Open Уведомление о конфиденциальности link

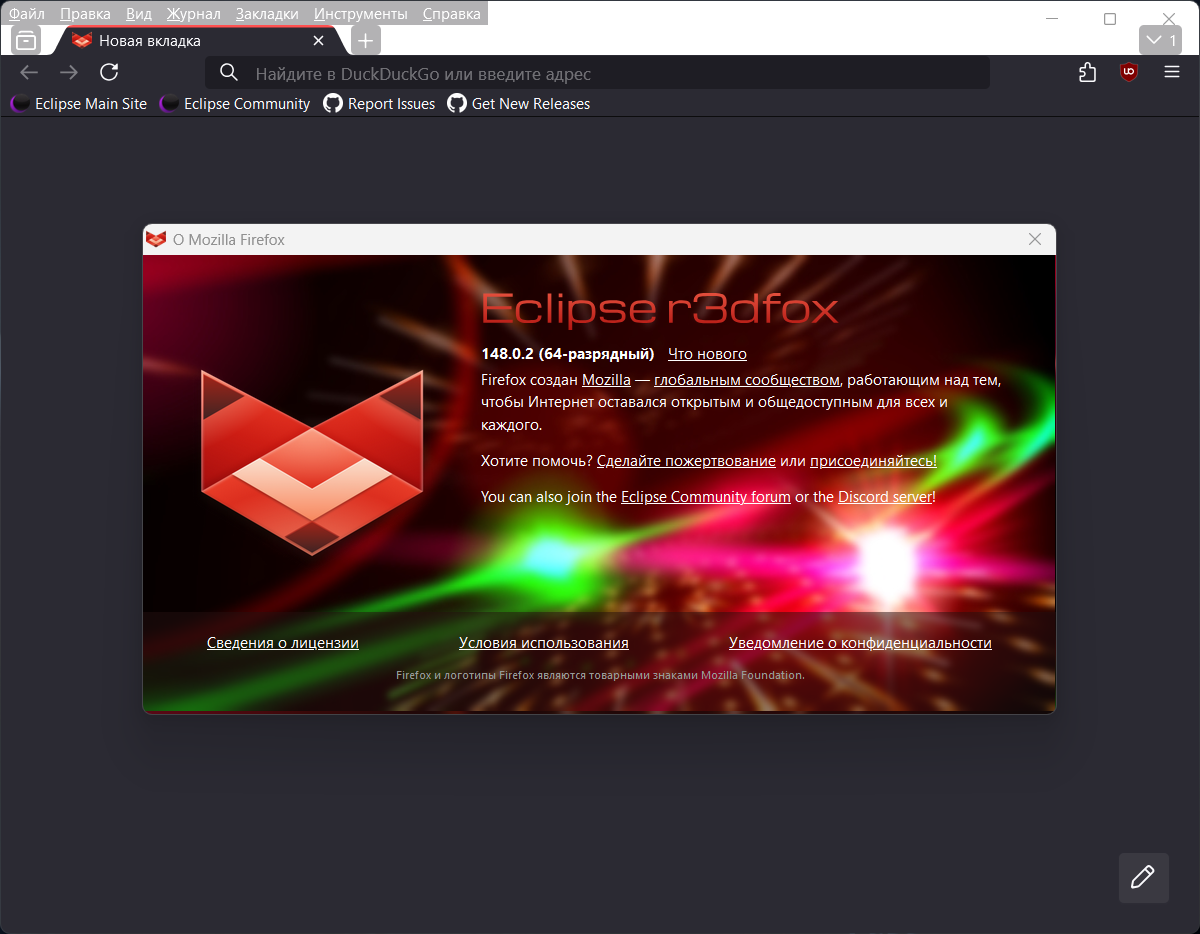[x=860, y=643]
